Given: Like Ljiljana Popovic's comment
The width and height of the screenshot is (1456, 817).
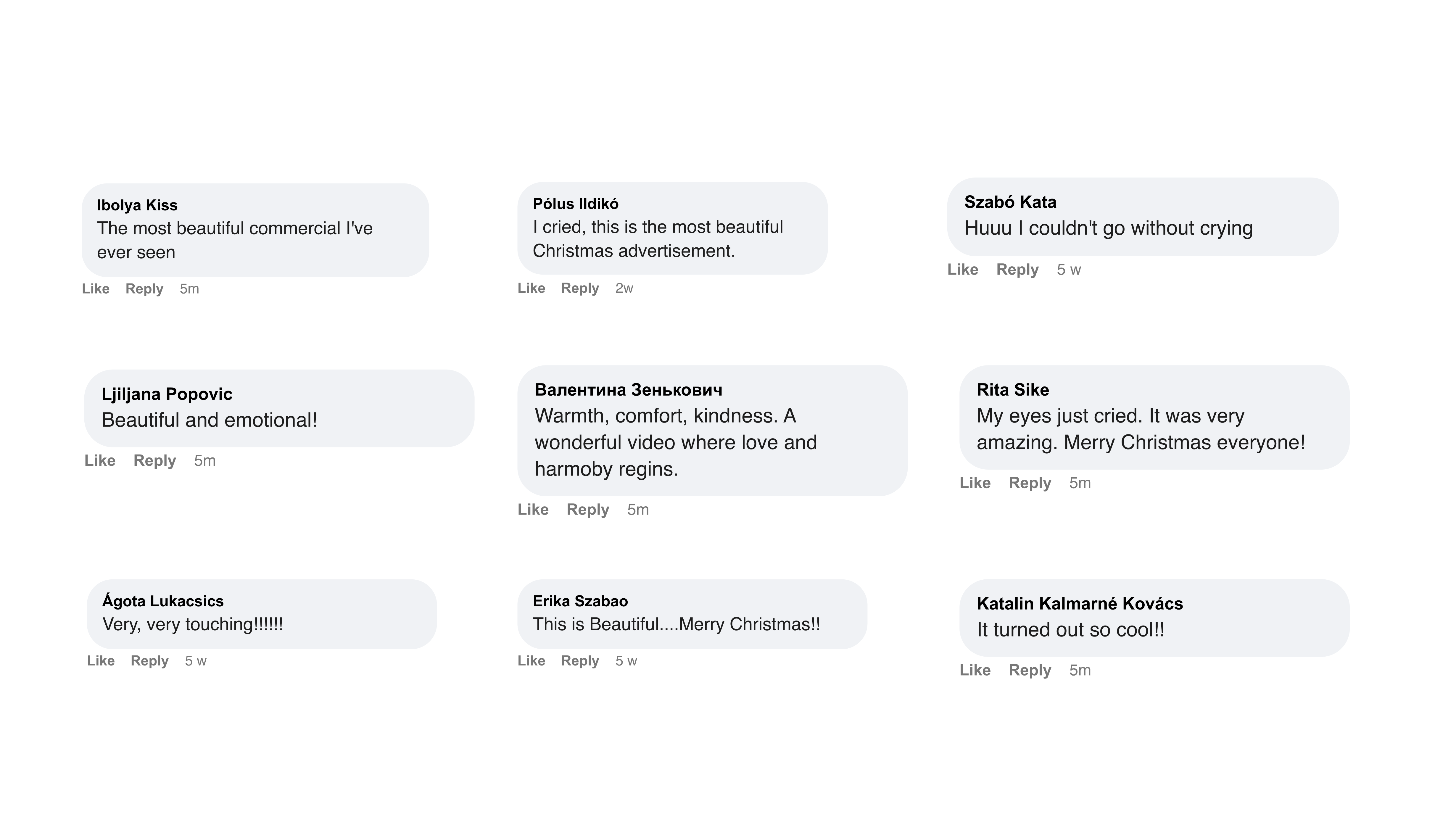Looking at the screenshot, I should pyautogui.click(x=100, y=460).
